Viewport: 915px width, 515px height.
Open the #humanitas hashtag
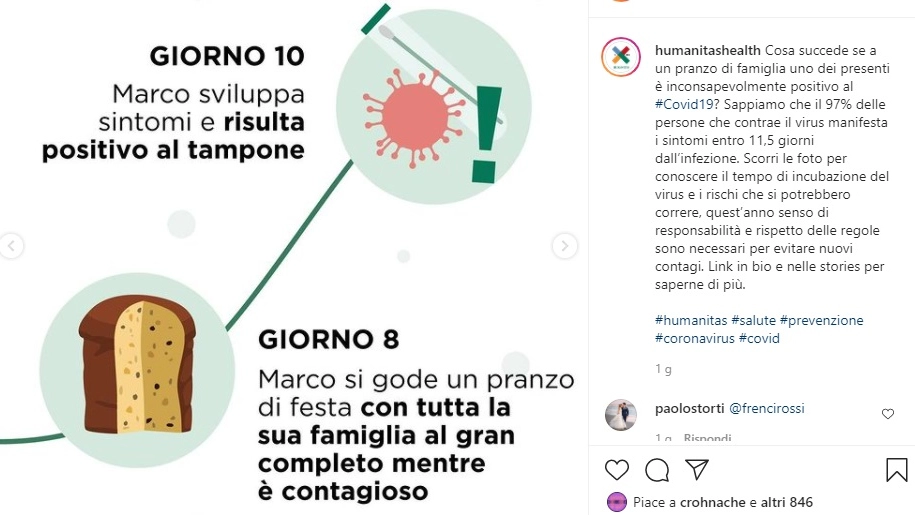(691, 320)
